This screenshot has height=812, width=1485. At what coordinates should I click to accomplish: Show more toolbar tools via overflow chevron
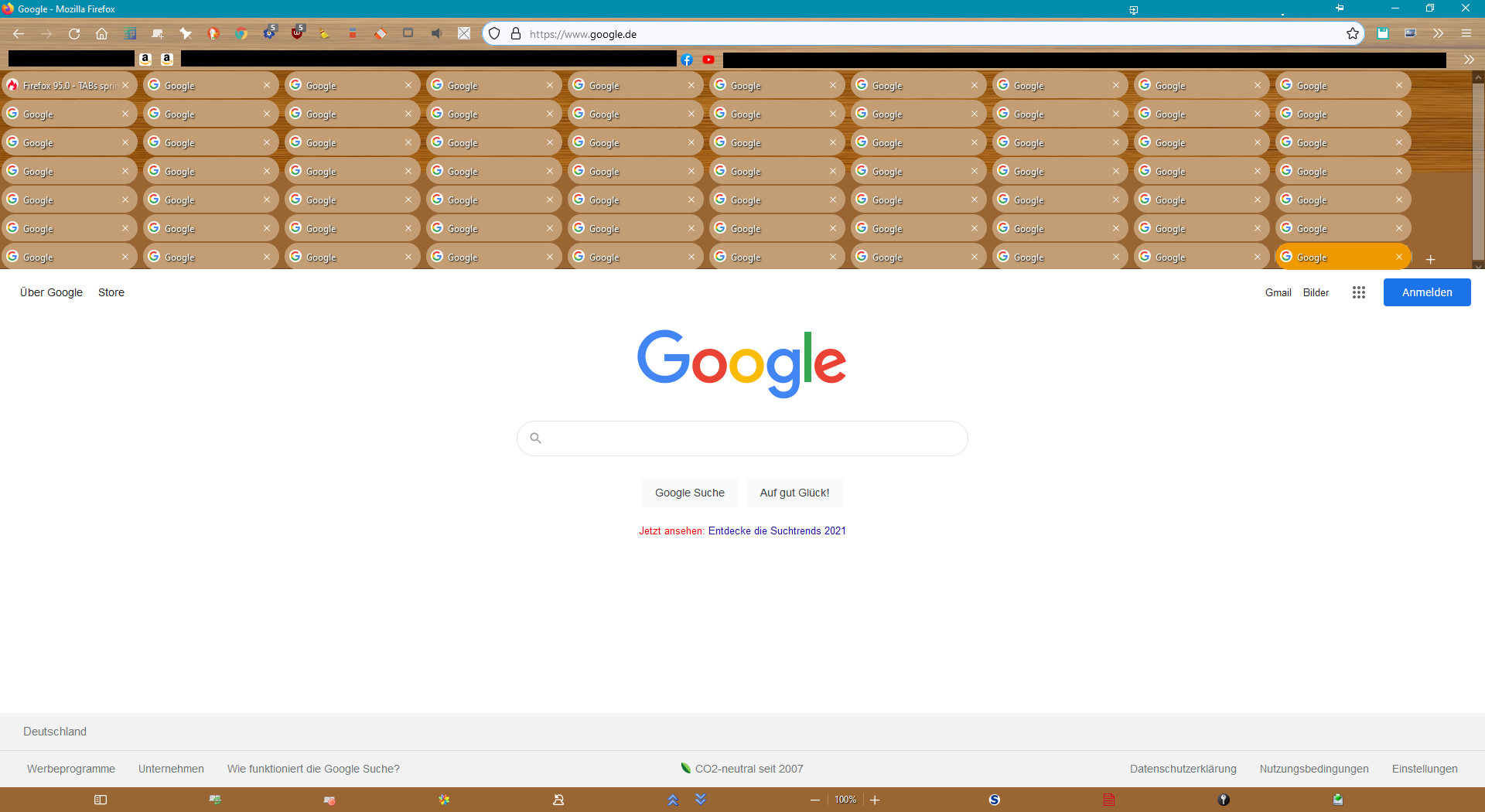coord(1439,33)
